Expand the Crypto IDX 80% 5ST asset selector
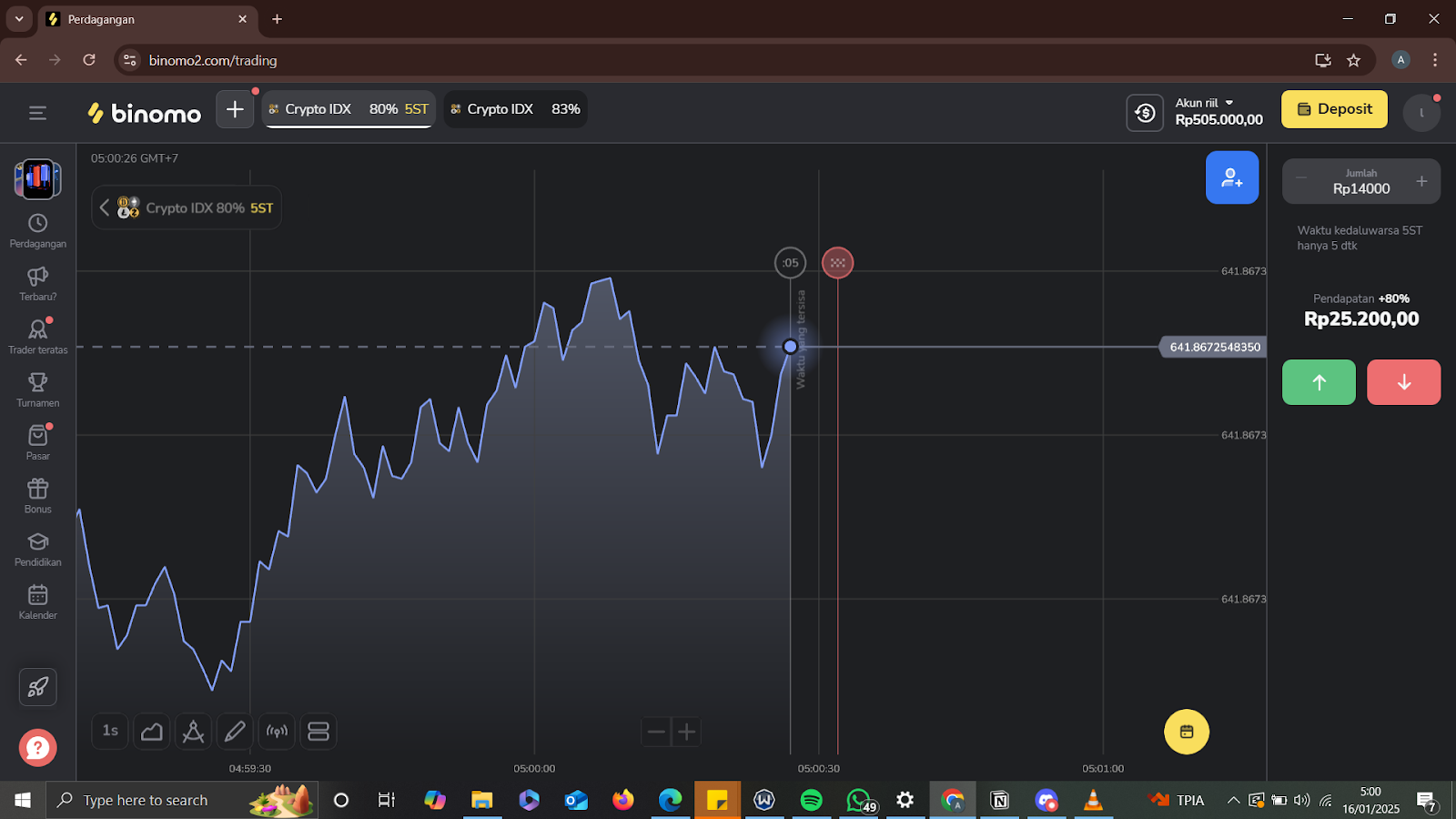1456x819 pixels. [x=187, y=208]
